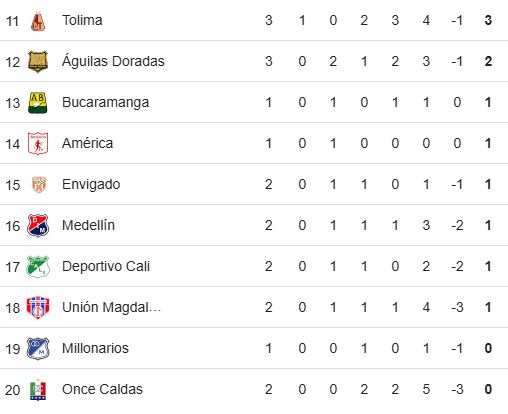The image size is (508, 414).
Task: Open the América team name link
Action: click(x=87, y=143)
